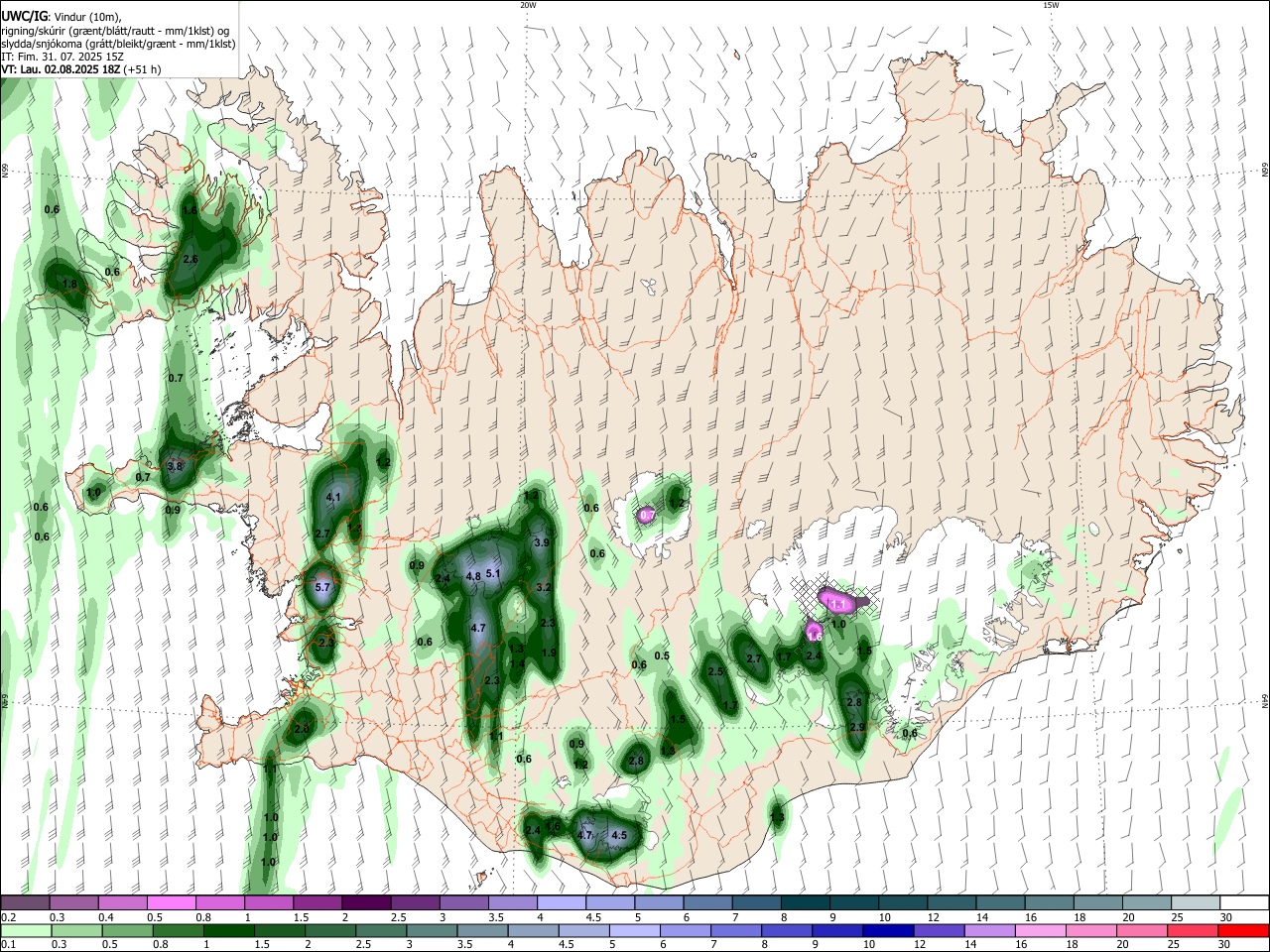Click the '2.9' precipitation value

(857, 728)
